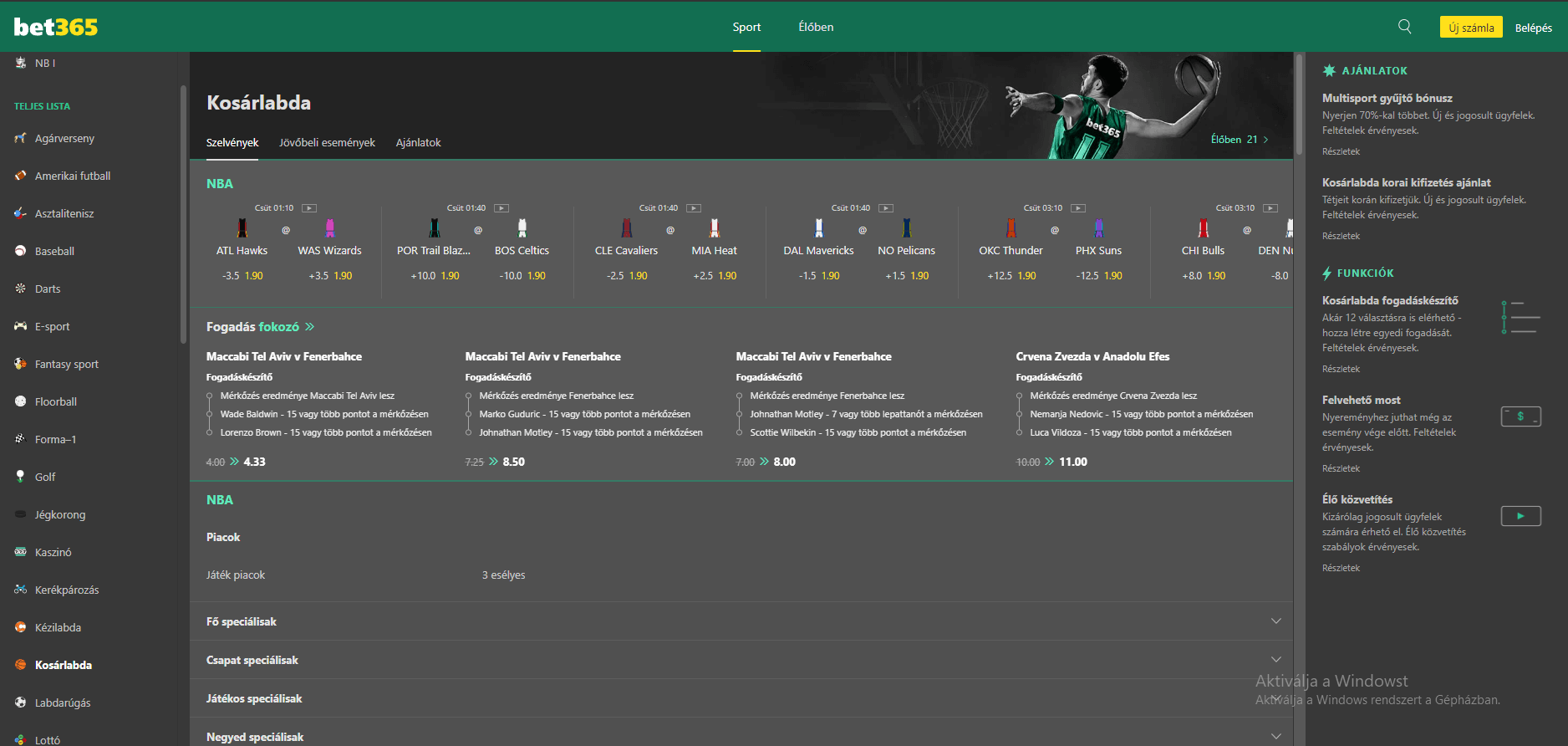Select the Lottó sidebar entry
The height and width of the screenshot is (746, 1568).
48,740
